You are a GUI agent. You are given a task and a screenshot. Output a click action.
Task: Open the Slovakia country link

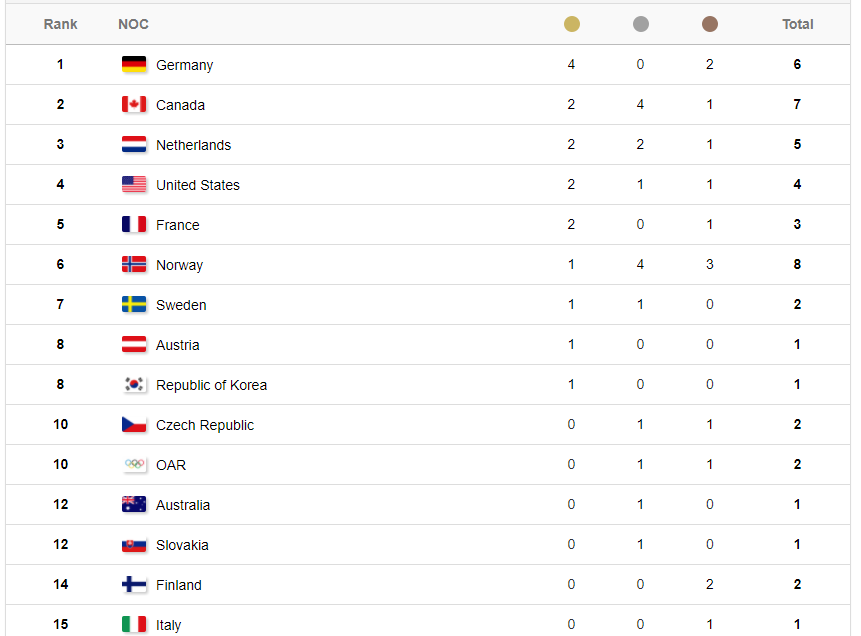click(182, 545)
